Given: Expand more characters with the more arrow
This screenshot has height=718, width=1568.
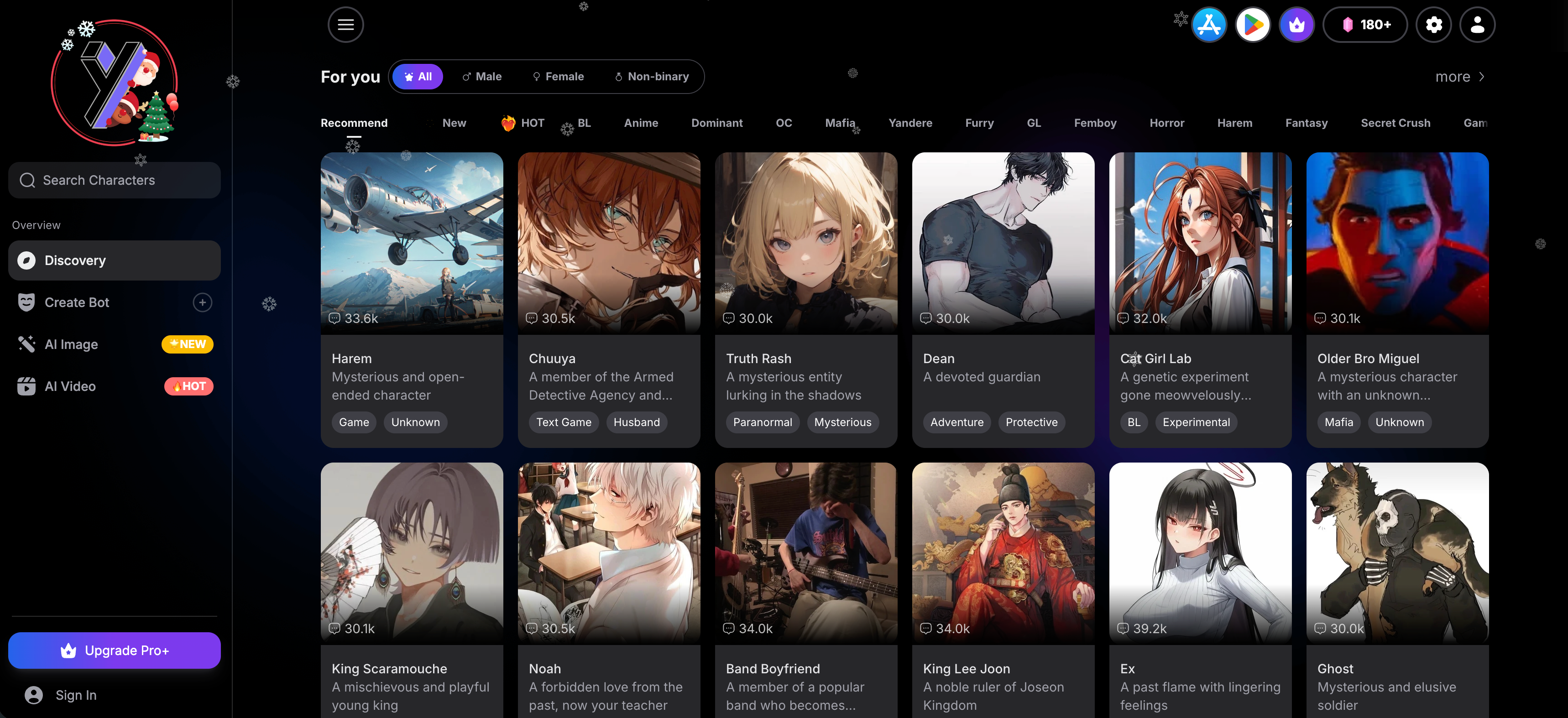Looking at the screenshot, I should [x=1460, y=77].
